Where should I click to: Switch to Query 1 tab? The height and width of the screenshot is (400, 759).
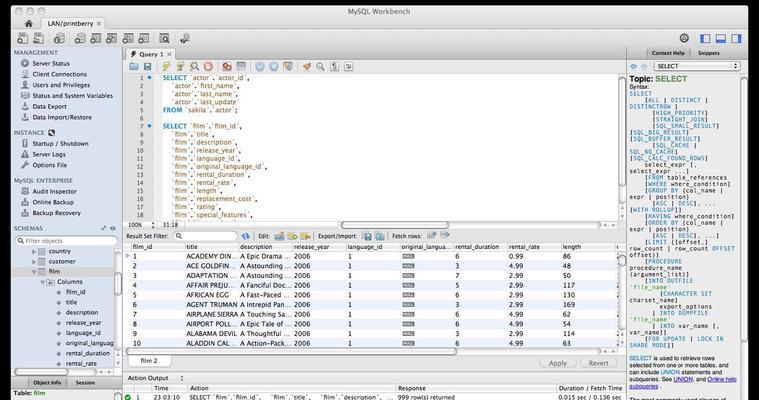pyautogui.click(x=149, y=54)
